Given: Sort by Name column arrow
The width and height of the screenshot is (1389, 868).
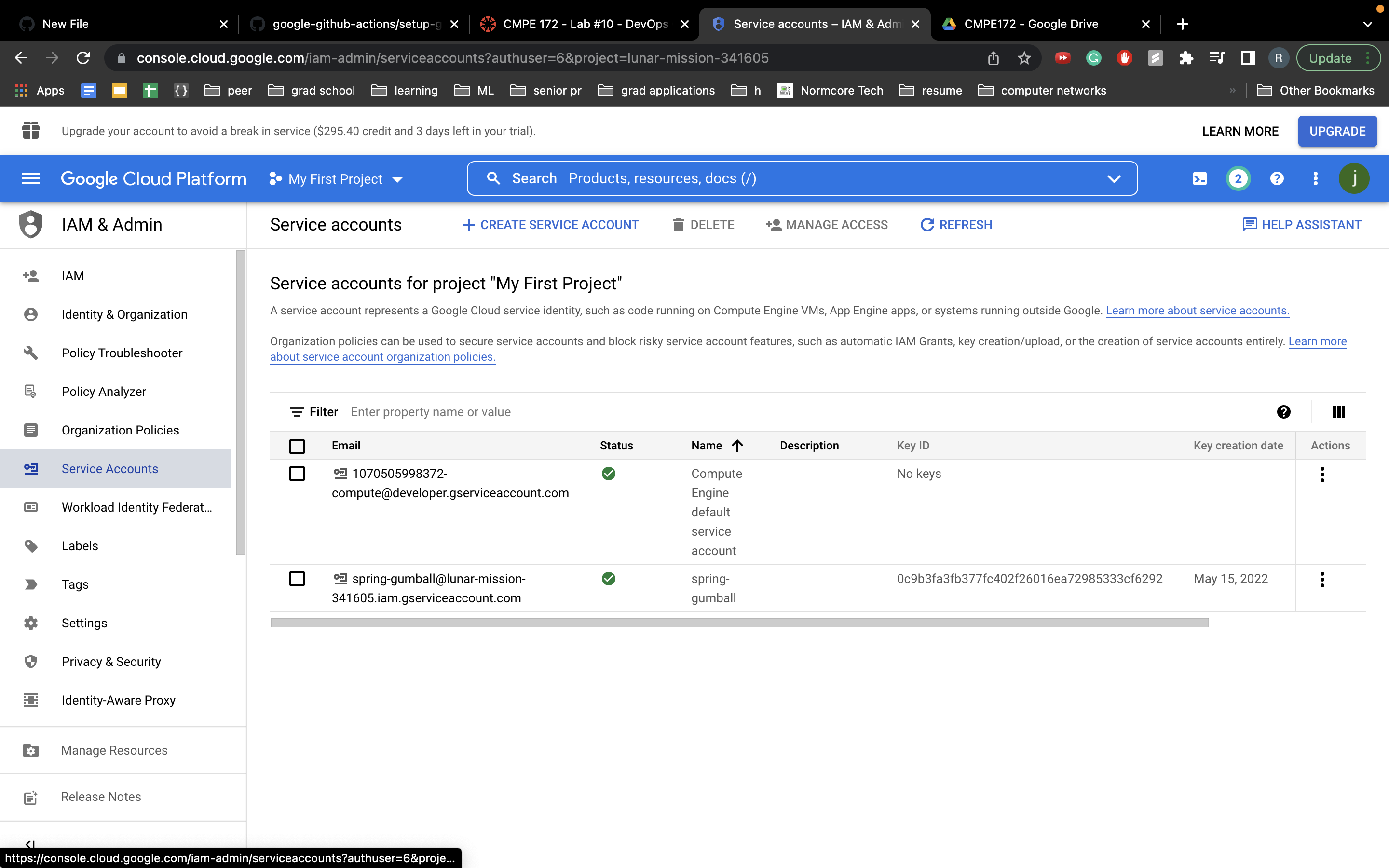Looking at the screenshot, I should point(737,446).
